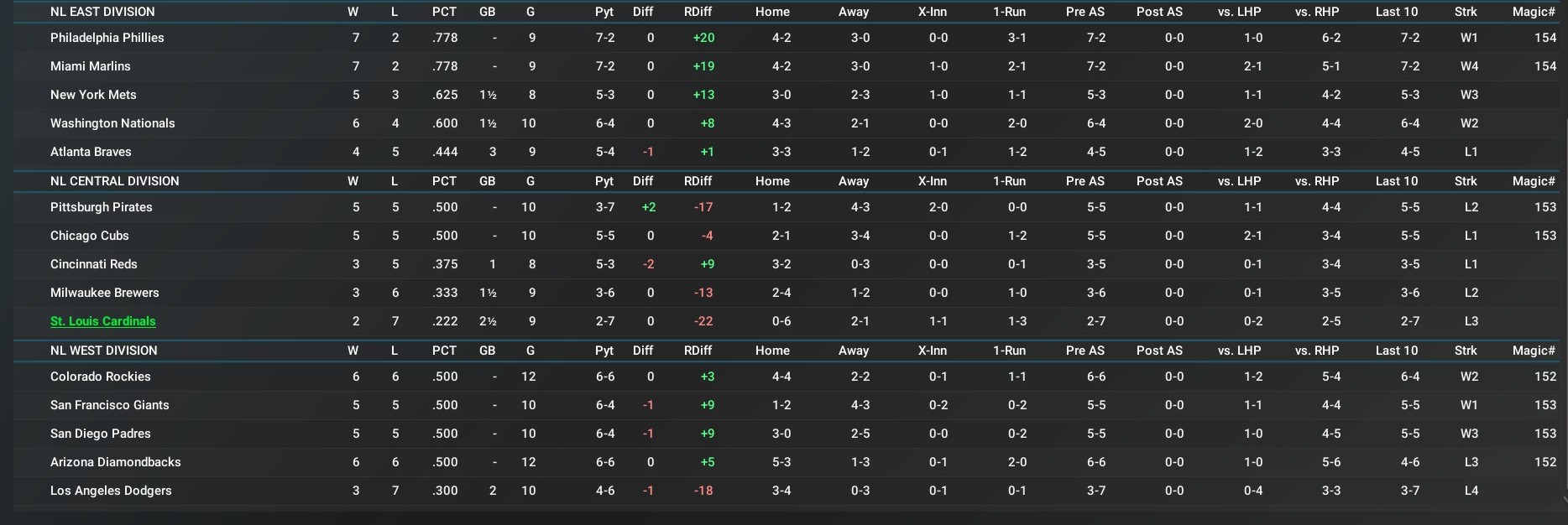The height and width of the screenshot is (525, 1568).
Task: Select San Francisco Giants in standings
Action: tap(109, 405)
